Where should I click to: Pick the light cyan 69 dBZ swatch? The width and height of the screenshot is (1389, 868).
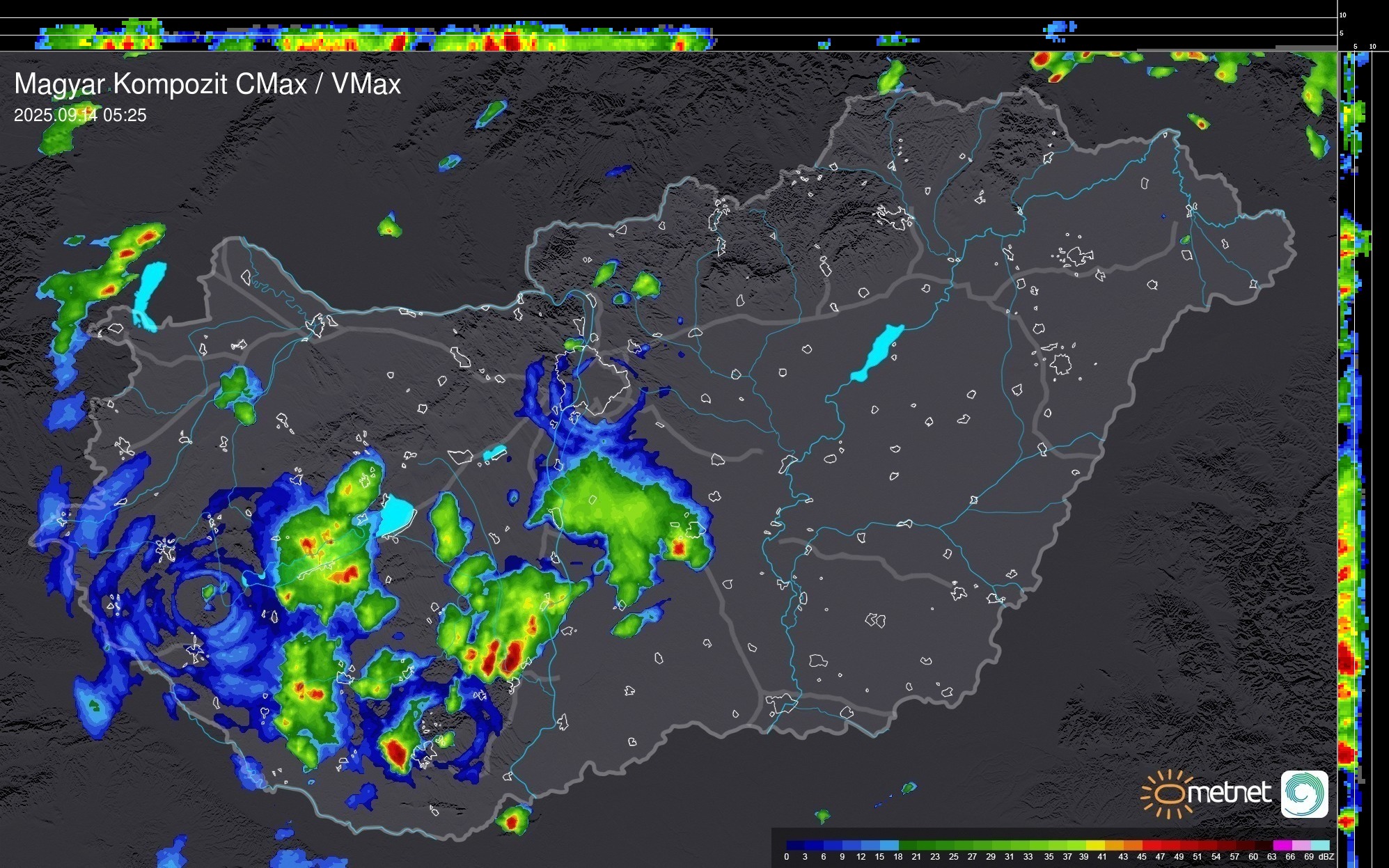1319,845
